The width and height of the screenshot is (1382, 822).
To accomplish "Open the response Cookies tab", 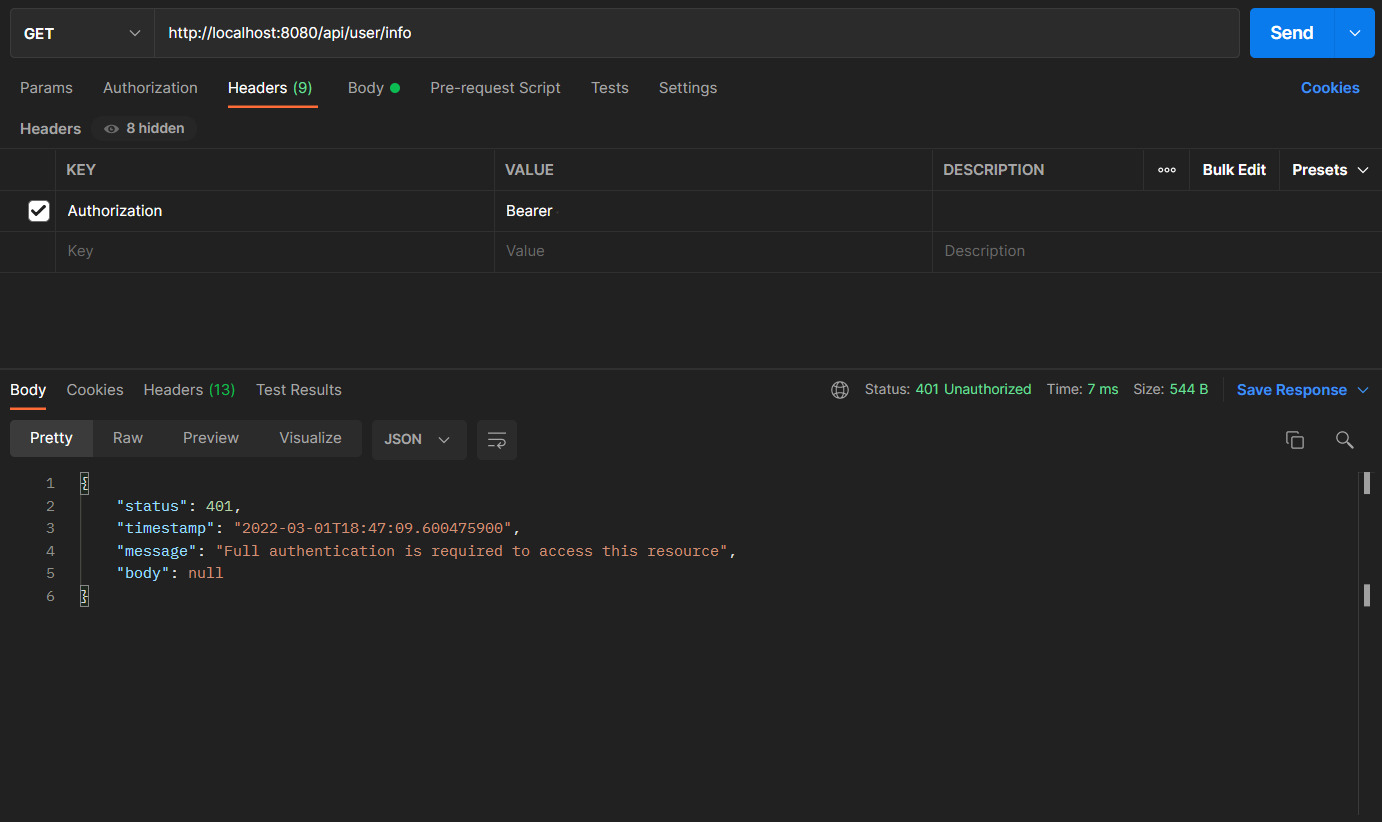I will pyautogui.click(x=95, y=390).
